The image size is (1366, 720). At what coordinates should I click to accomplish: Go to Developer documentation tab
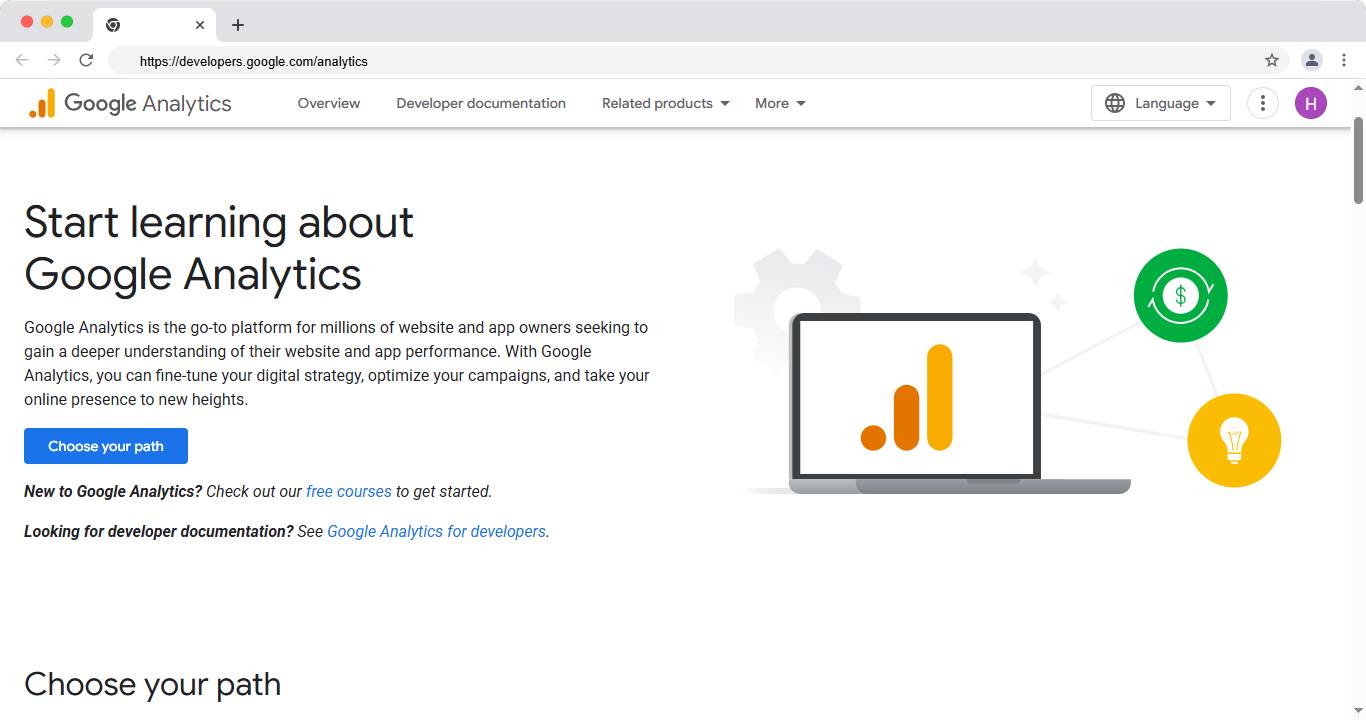[481, 103]
